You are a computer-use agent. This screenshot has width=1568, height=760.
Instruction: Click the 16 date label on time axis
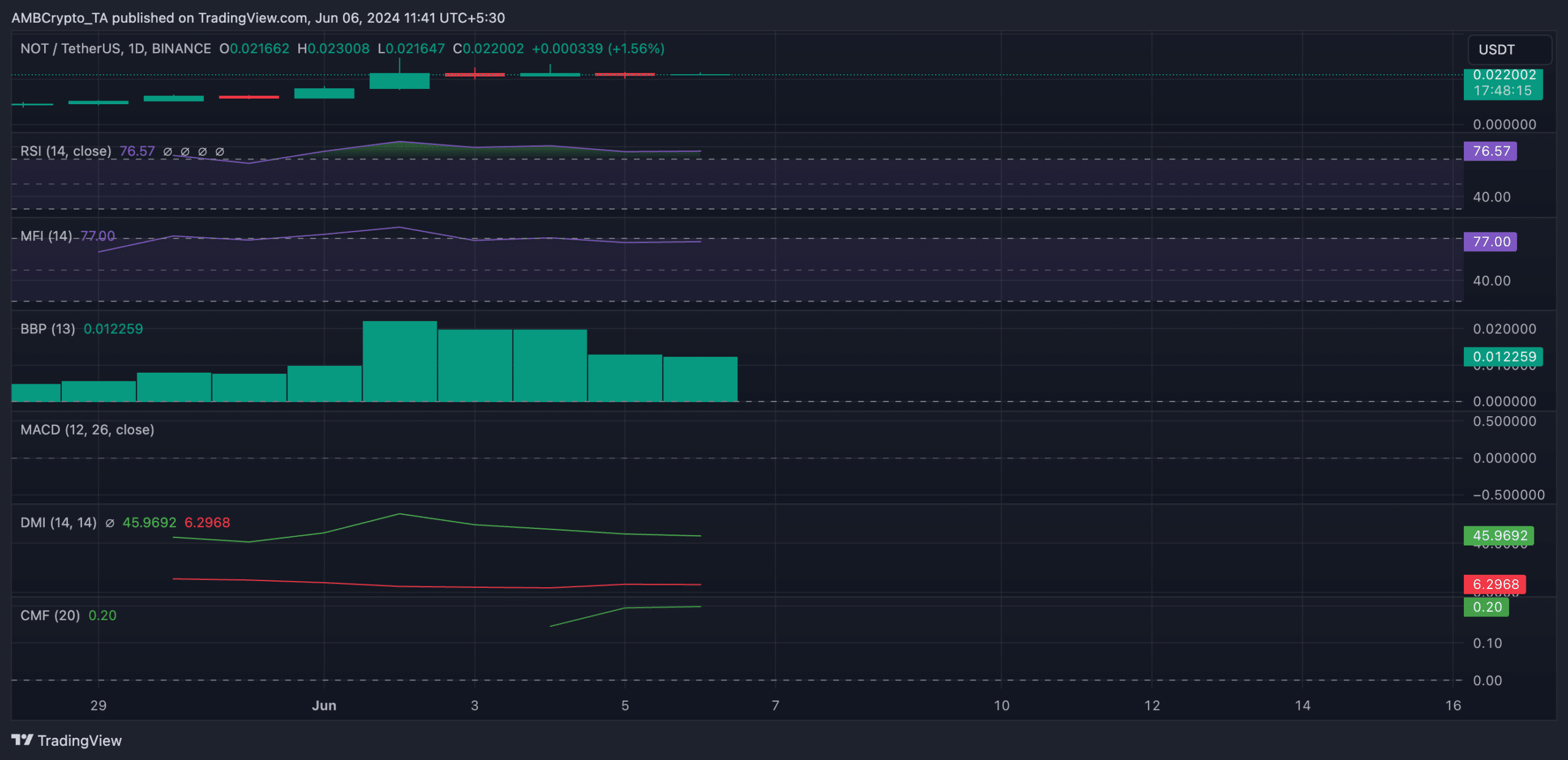click(1453, 705)
